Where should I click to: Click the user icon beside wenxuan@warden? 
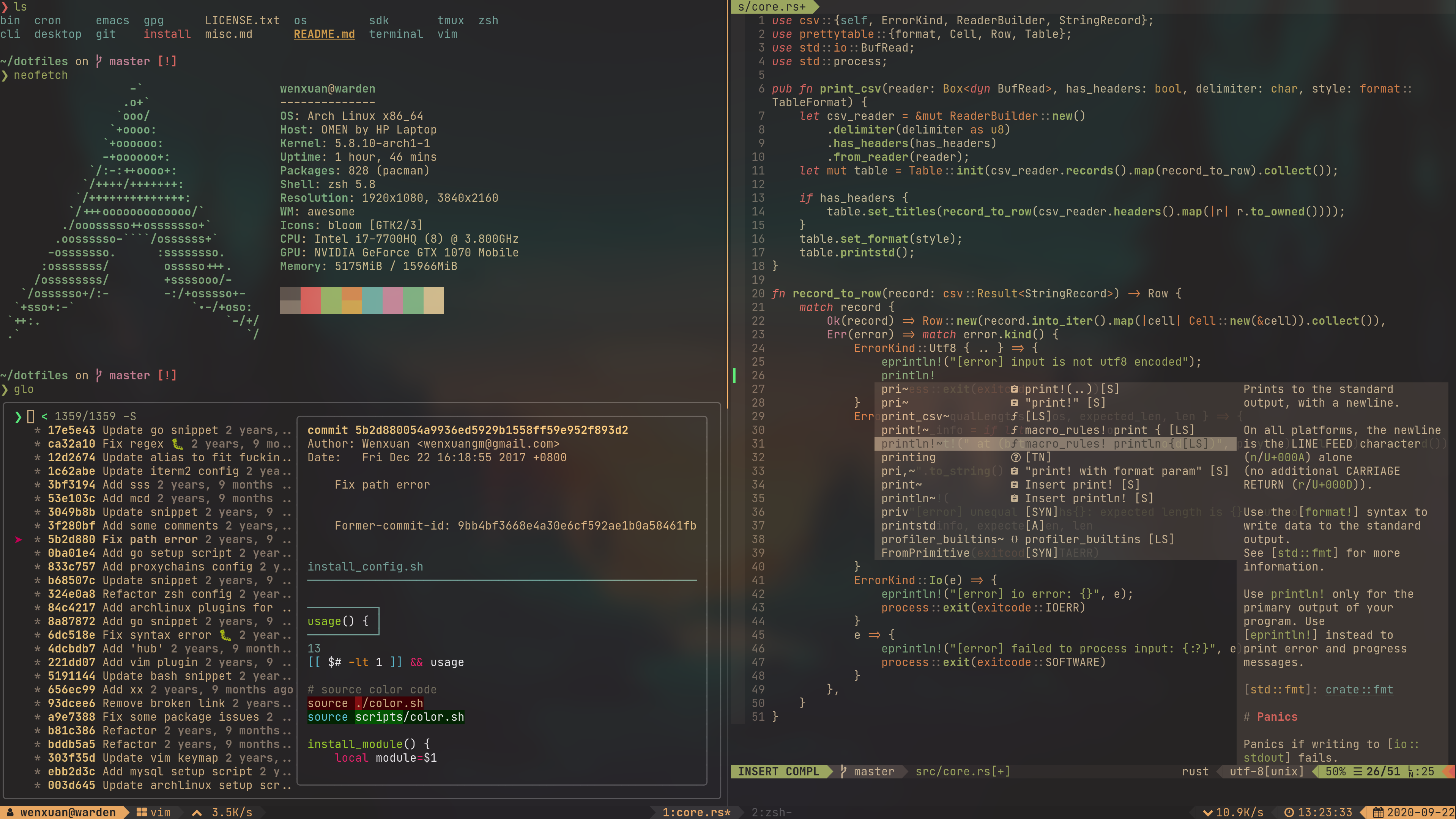[10, 812]
